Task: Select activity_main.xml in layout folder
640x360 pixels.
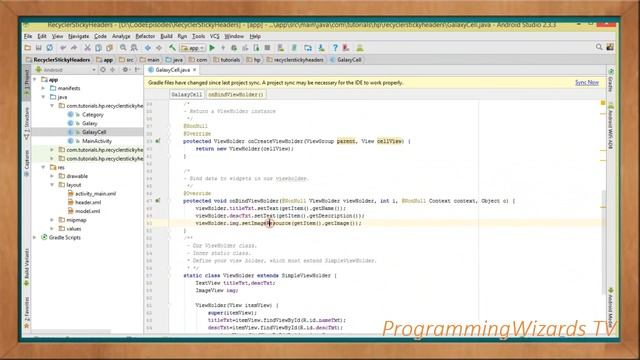Action: 96,193
